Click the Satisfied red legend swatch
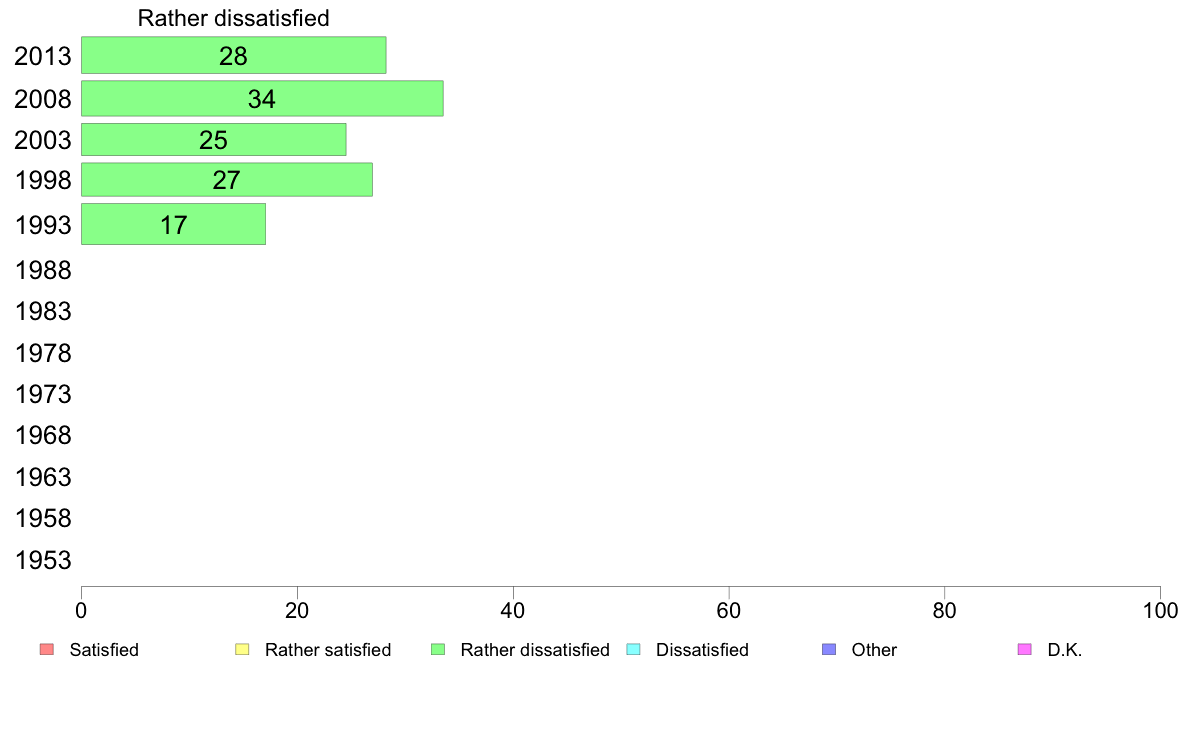Image resolution: width=1188 pixels, height=736 pixels. (47, 650)
